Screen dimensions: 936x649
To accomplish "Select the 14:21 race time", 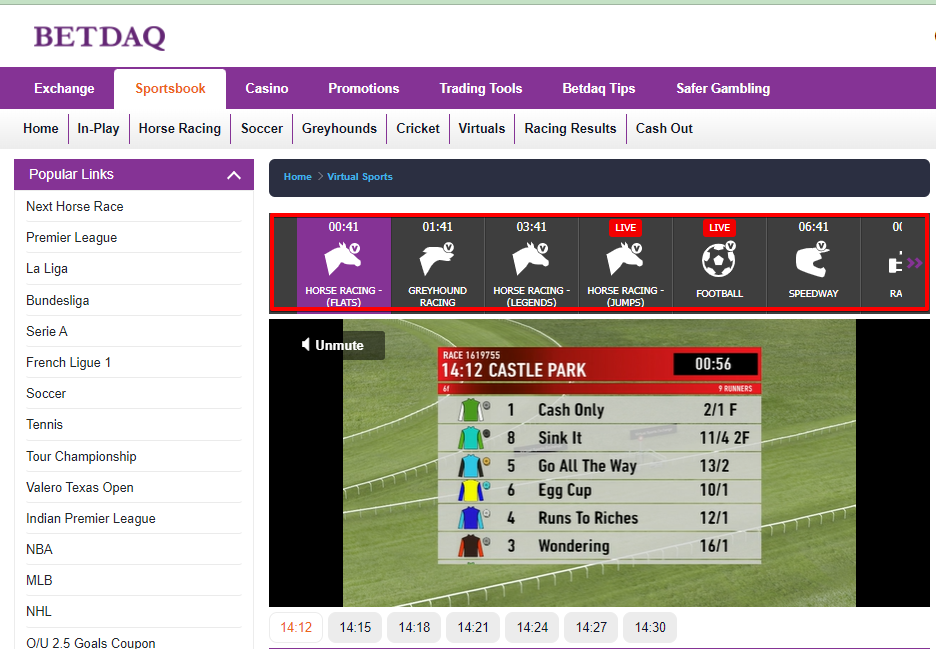I will tap(473, 628).
